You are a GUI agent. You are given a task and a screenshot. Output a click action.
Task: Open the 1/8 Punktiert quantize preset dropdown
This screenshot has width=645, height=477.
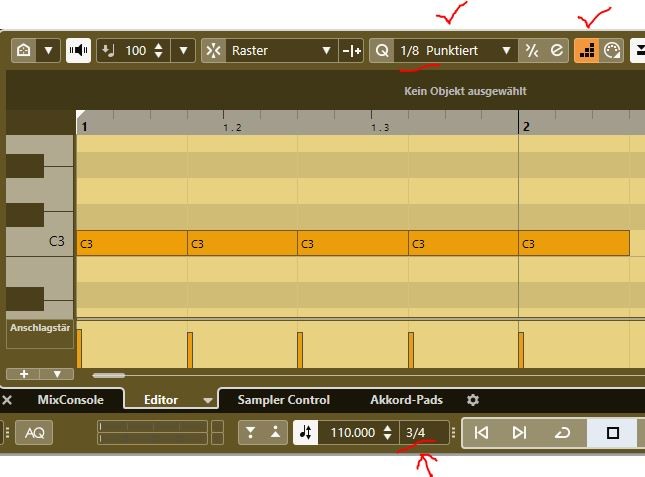tap(507, 50)
